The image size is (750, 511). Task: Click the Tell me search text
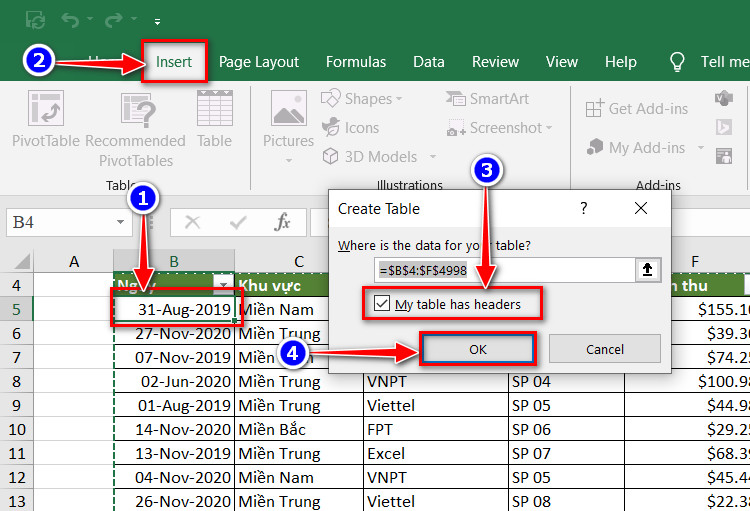point(724,62)
